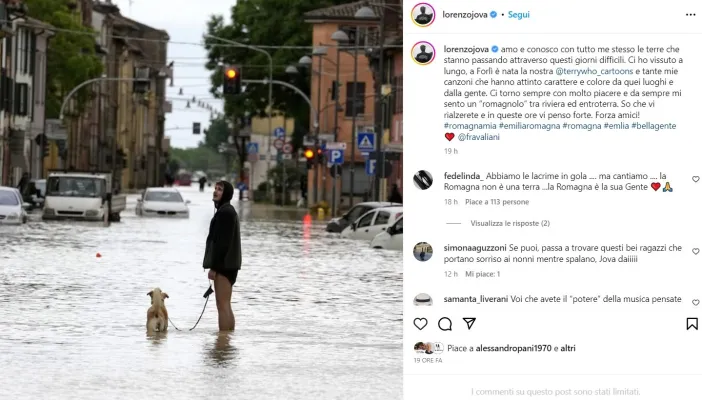Follow lorenzojova with the Segui link
Screen dimensions: 702x400
[518, 14]
